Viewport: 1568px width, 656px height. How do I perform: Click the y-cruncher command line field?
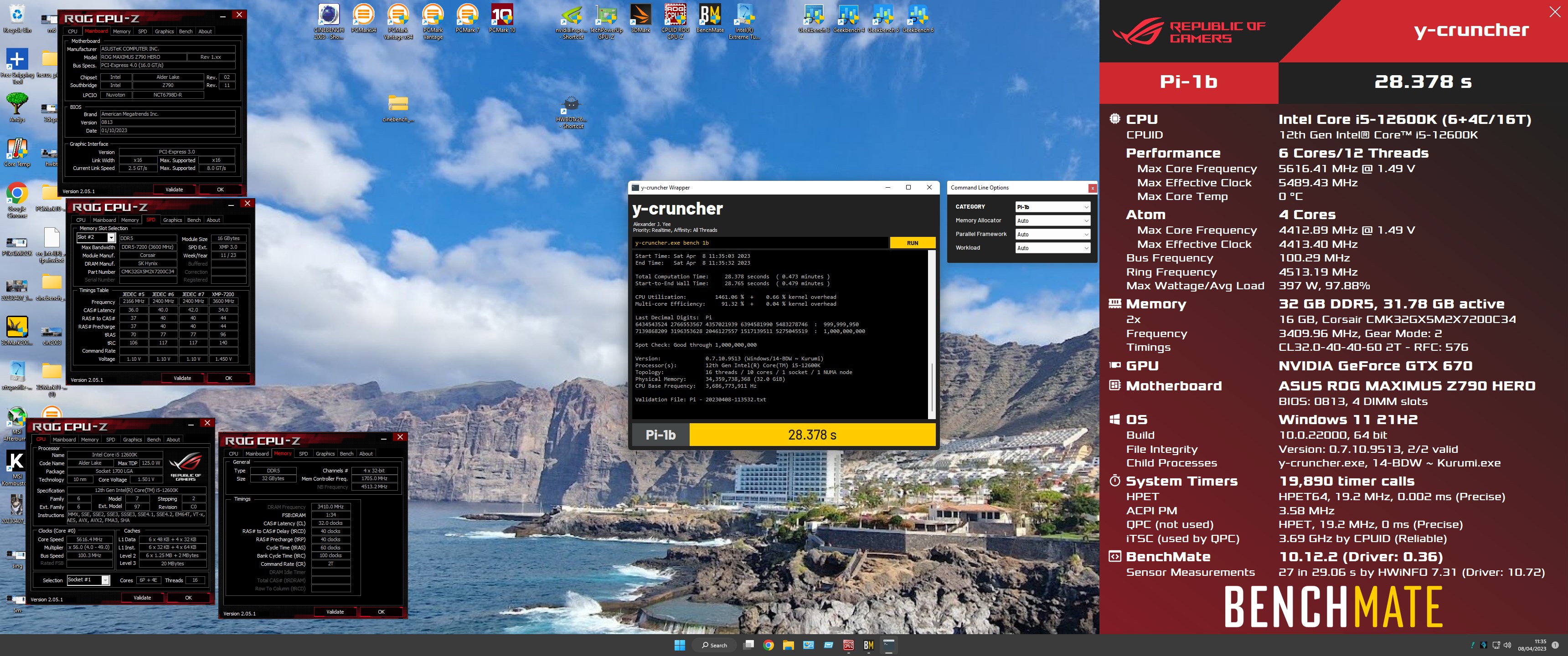coord(760,243)
